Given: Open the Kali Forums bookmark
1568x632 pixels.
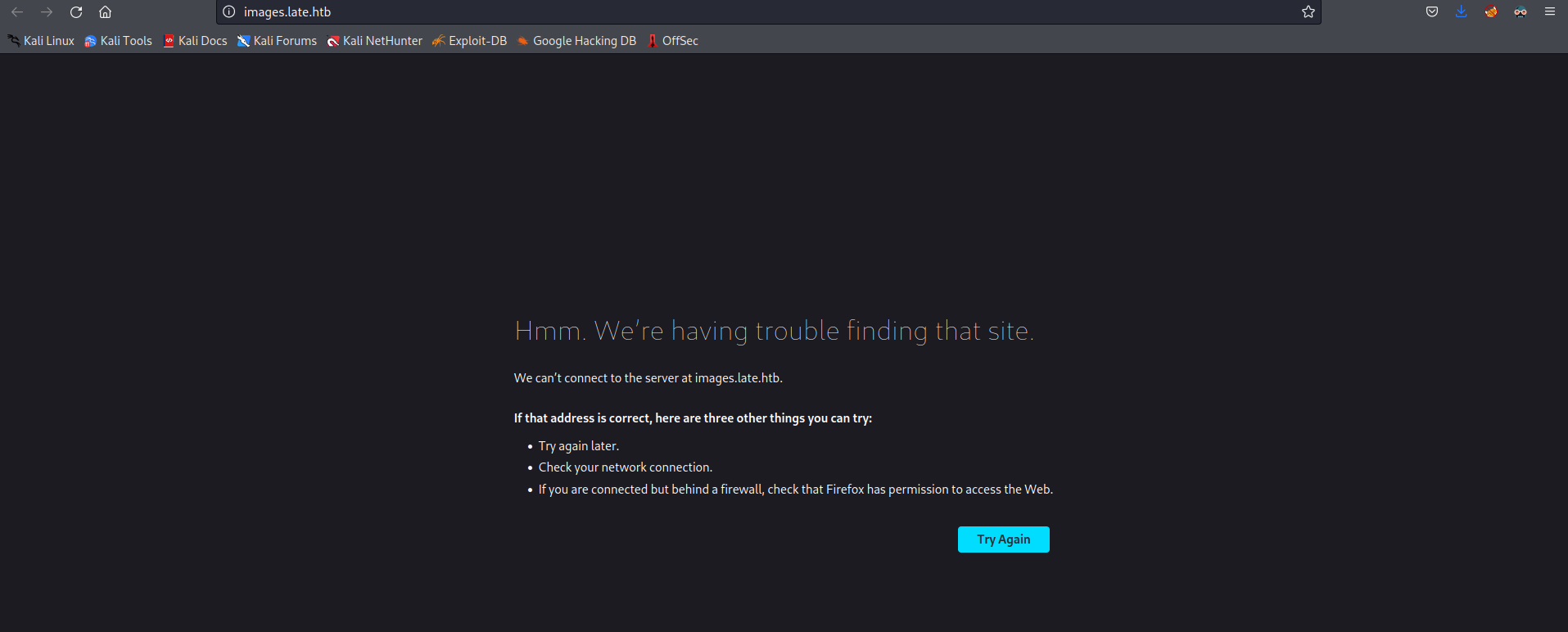Looking at the screenshot, I should [x=277, y=41].
